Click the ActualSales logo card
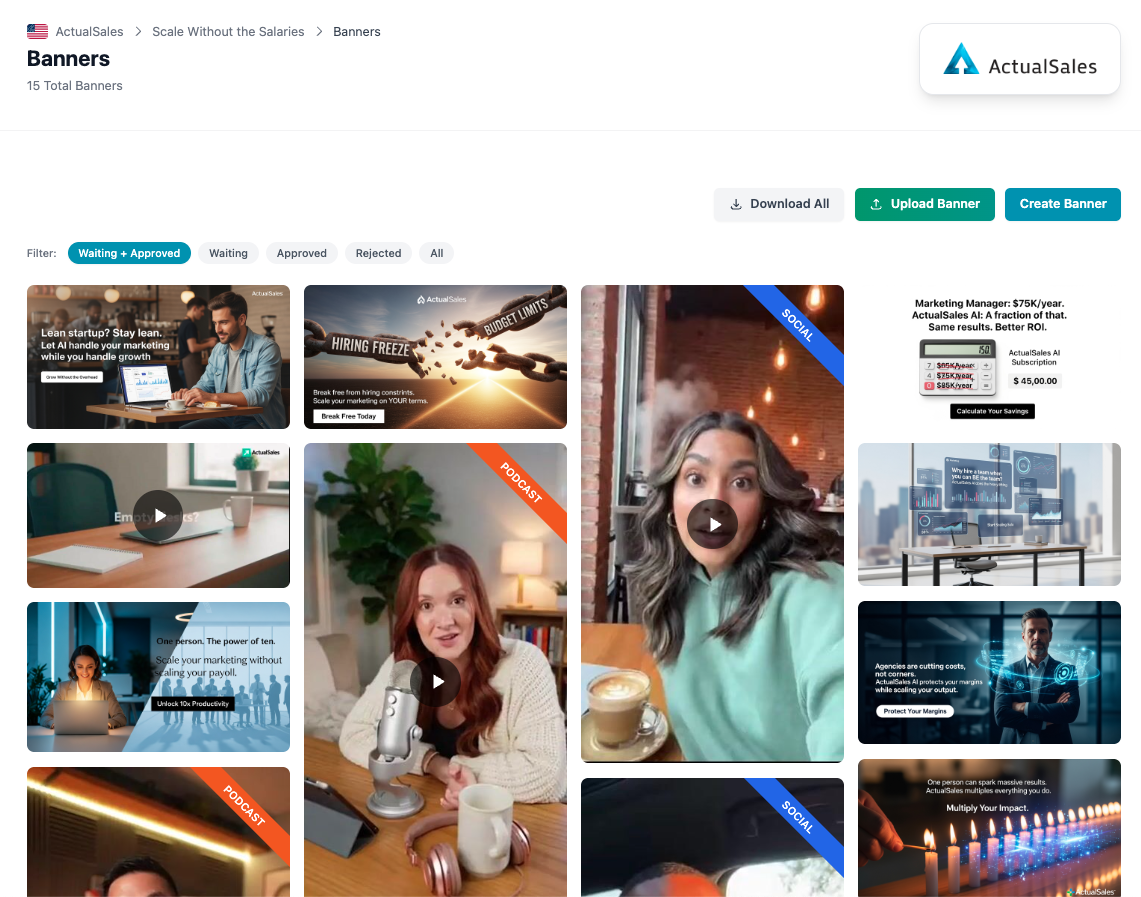 tap(1019, 60)
